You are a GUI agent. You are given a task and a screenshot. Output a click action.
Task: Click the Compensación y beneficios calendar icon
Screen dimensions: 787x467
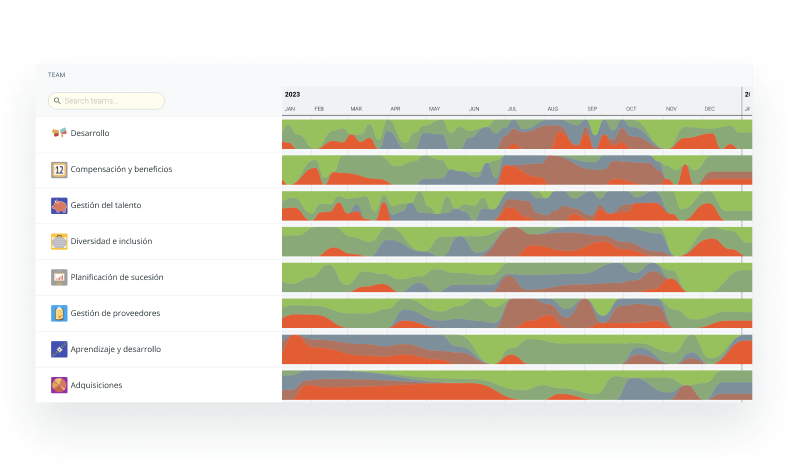59,170
